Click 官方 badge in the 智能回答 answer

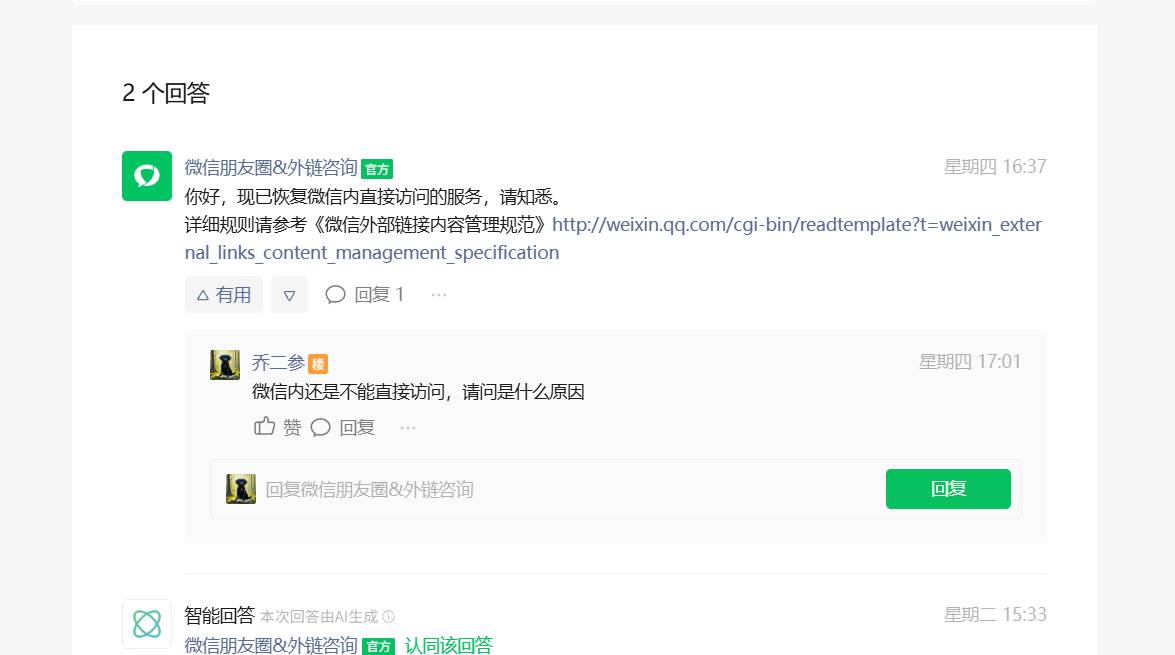click(378, 647)
